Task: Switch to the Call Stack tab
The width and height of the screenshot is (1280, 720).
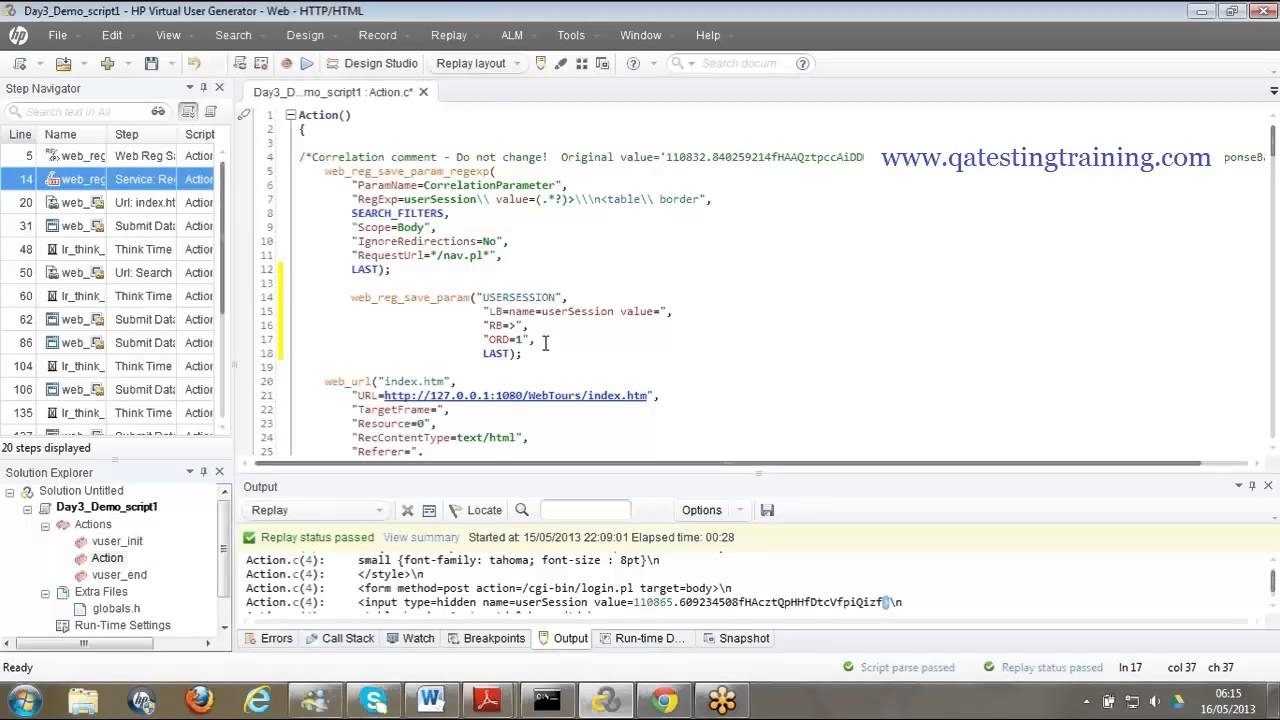Action: [339, 638]
